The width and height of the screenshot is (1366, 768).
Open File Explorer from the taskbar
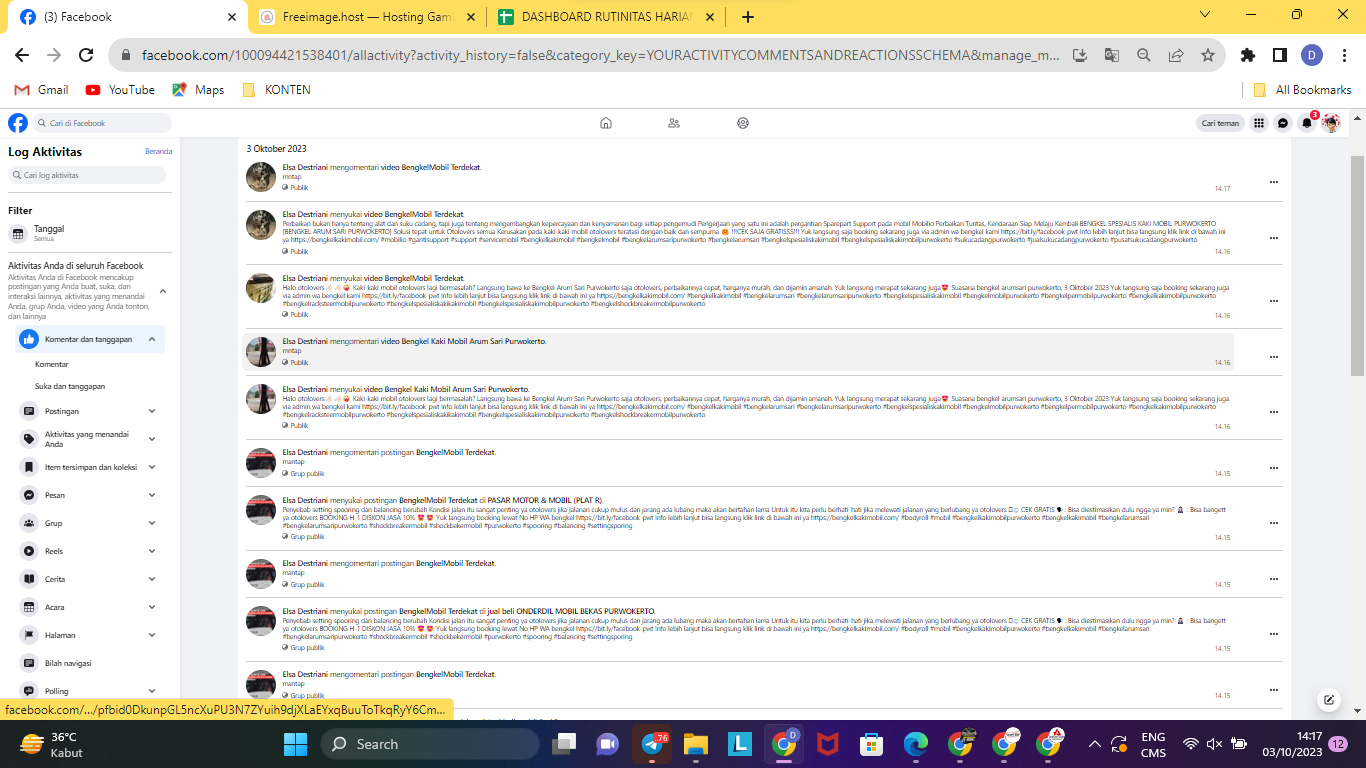(696, 744)
